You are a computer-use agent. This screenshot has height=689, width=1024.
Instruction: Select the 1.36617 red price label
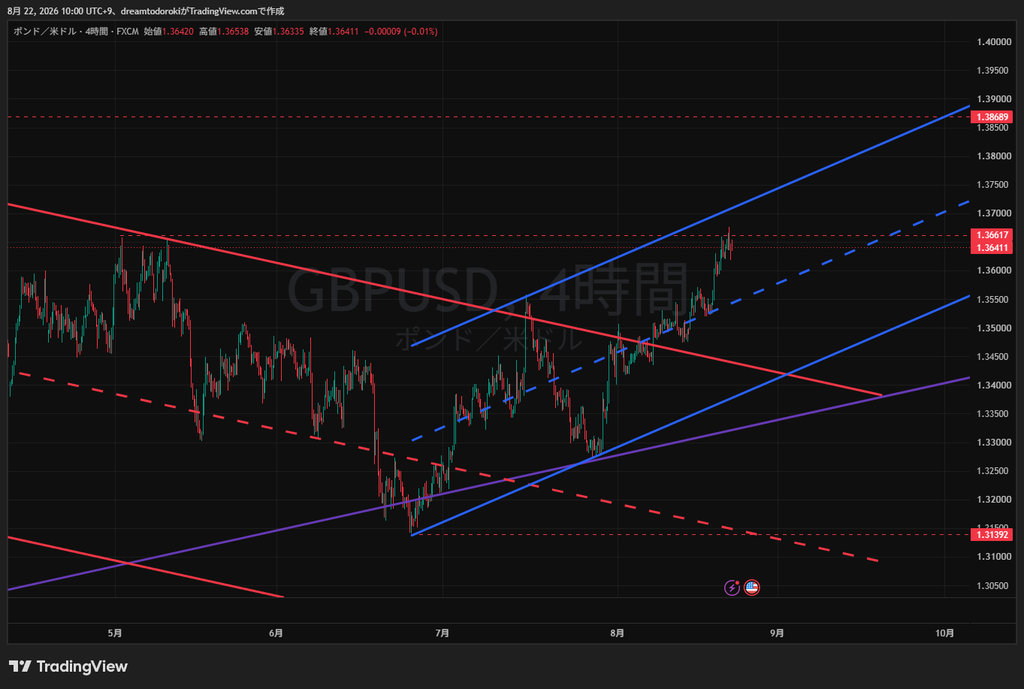click(992, 235)
